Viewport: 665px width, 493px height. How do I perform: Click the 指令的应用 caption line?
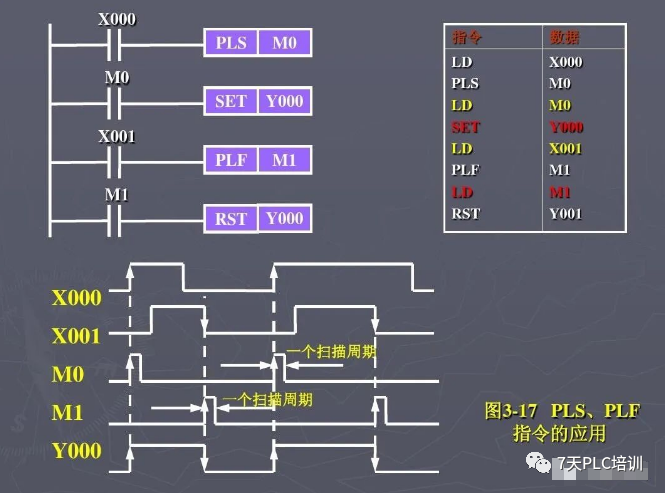560,434
